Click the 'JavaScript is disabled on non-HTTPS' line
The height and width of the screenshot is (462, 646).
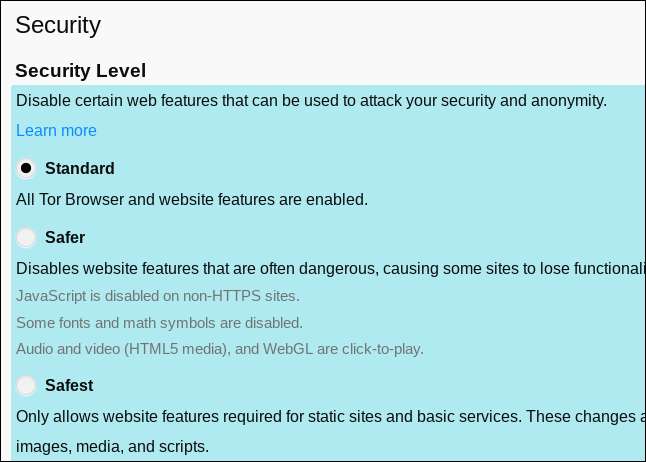(x=158, y=296)
